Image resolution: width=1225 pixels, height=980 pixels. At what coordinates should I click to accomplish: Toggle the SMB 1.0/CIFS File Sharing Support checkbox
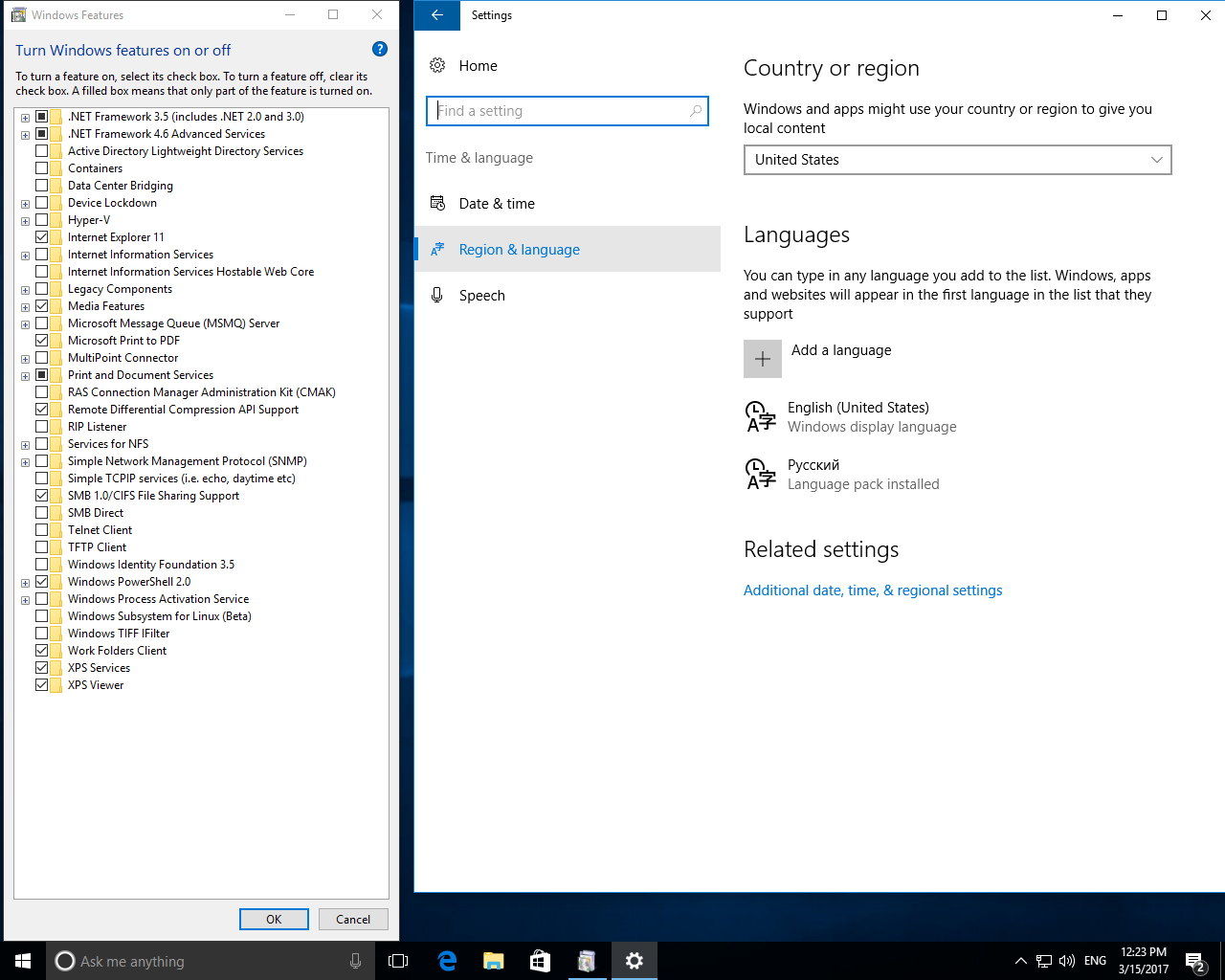(x=42, y=495)
